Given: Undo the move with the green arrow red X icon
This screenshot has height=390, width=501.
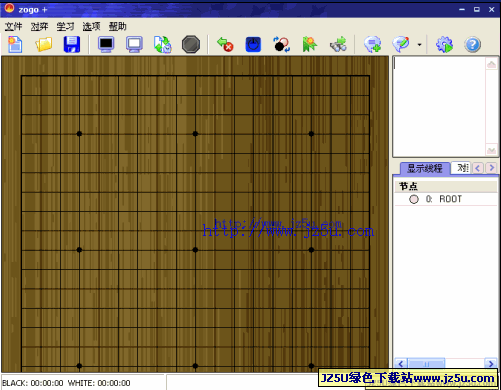Looking at the screenshot, I should (225, 44).
